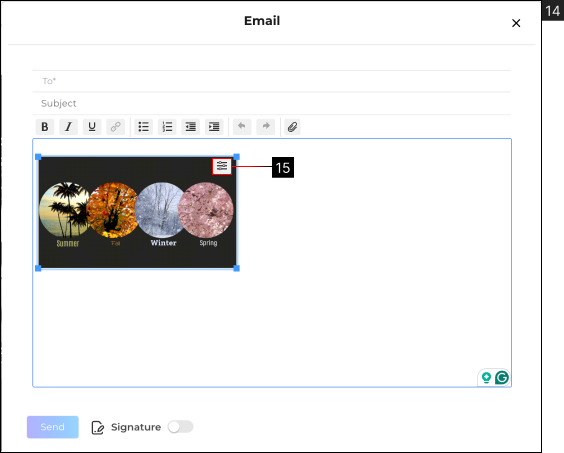Enable the Signature toggle switch

point(181,427)
